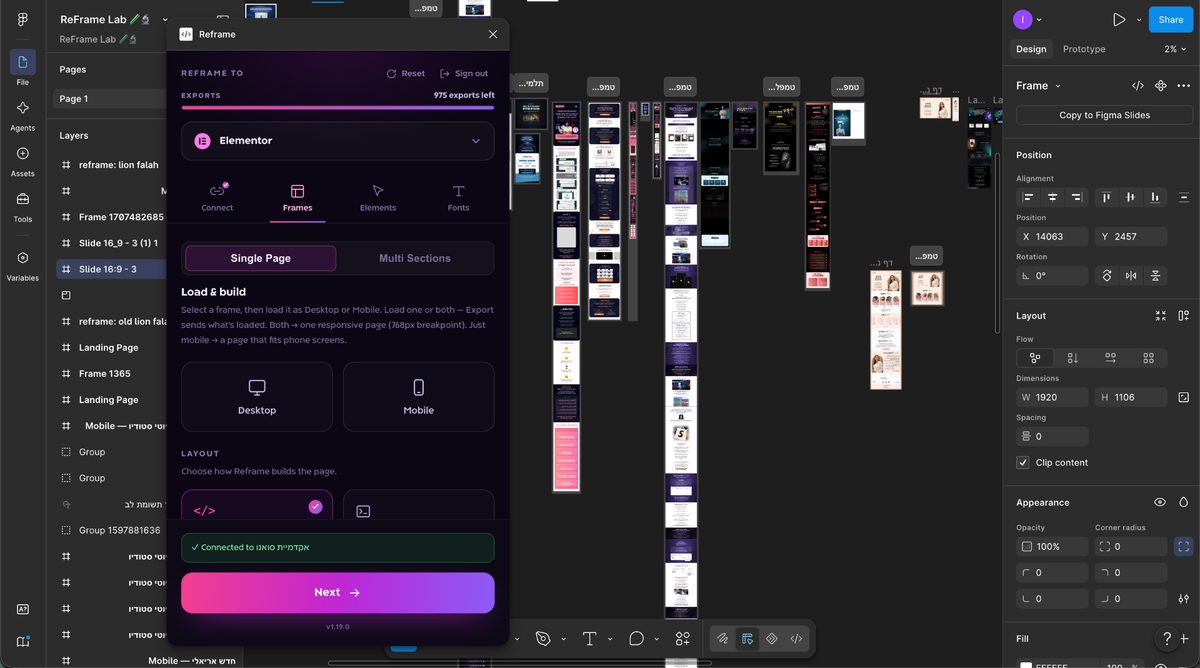Click Sign out in Reframe plugin
The image size is (1200, 668).
coord(464,74)
